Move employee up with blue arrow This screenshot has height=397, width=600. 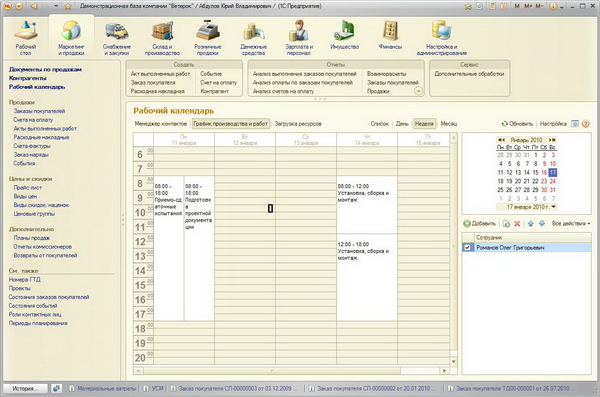click(530, 224)
